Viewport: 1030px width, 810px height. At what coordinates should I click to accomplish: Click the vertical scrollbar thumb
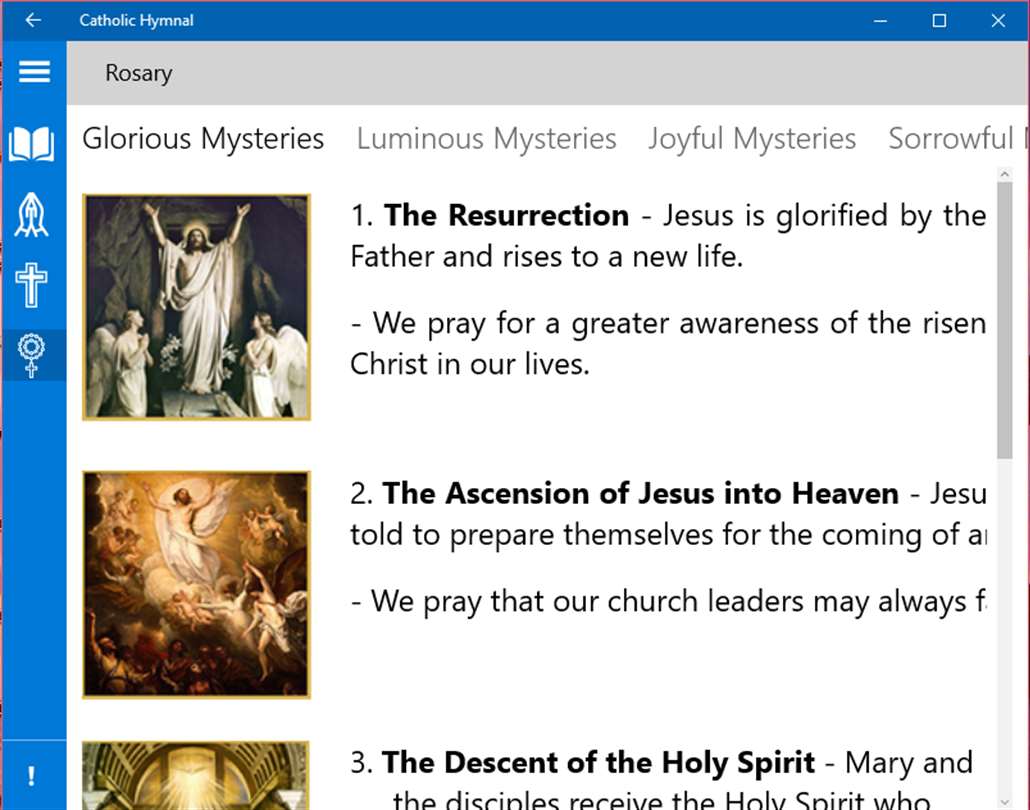[1004, 320]
